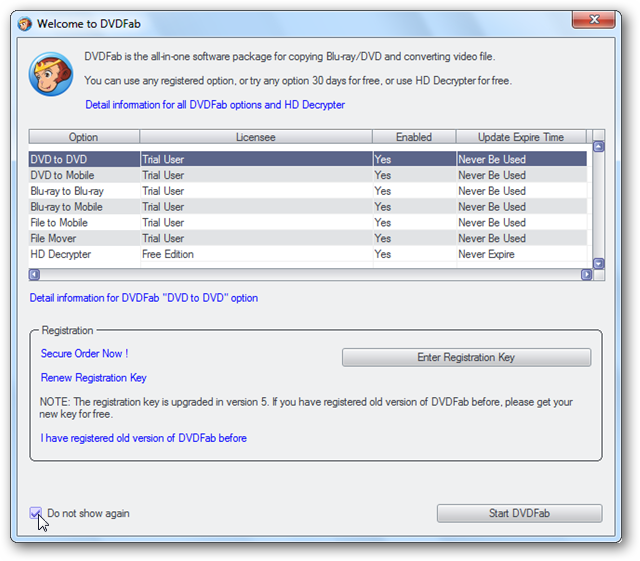640x561 pixels.
Task: Click the Enter Registration Key button
Action: pos(466,357)
